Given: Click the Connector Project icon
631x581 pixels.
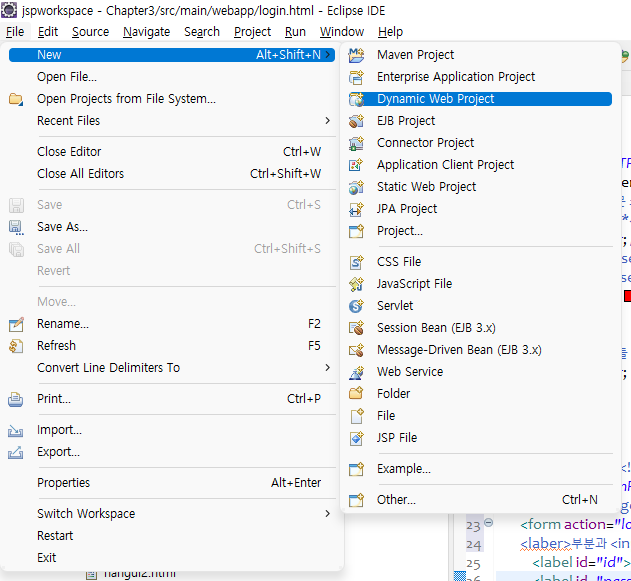Looking at the screenshot, I should [x=356, y=143].
